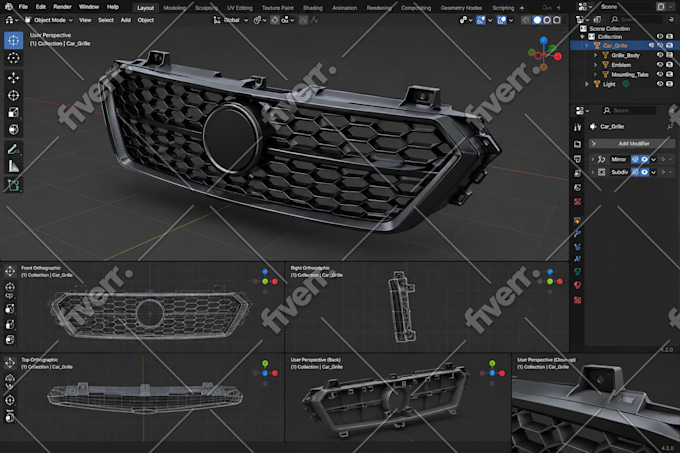Open the main viewport editor type dropdown
Viewport: 680px width, 453px height.
tap(11, 20)
